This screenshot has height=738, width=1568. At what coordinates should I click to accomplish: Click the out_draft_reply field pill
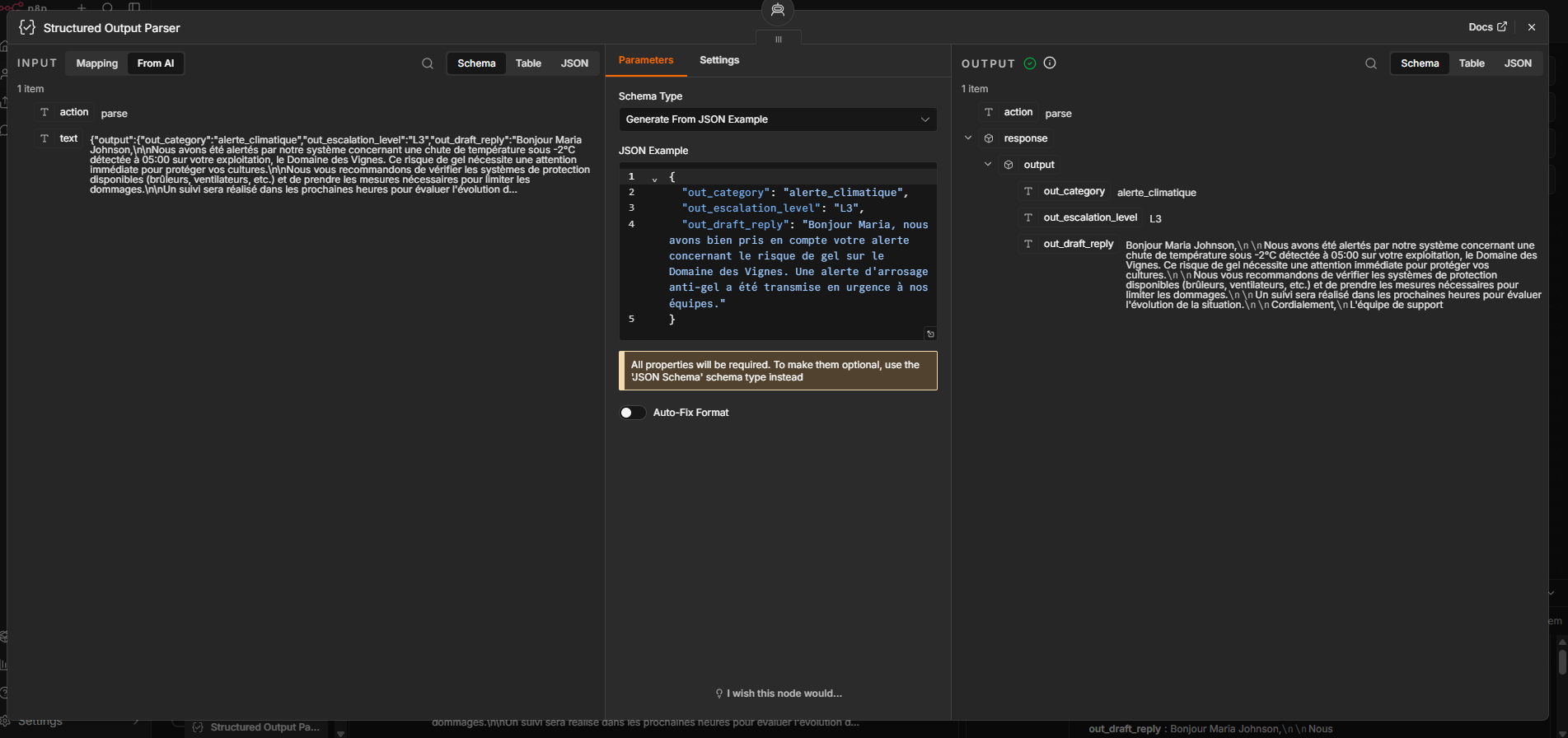[x=1068, y=244]
